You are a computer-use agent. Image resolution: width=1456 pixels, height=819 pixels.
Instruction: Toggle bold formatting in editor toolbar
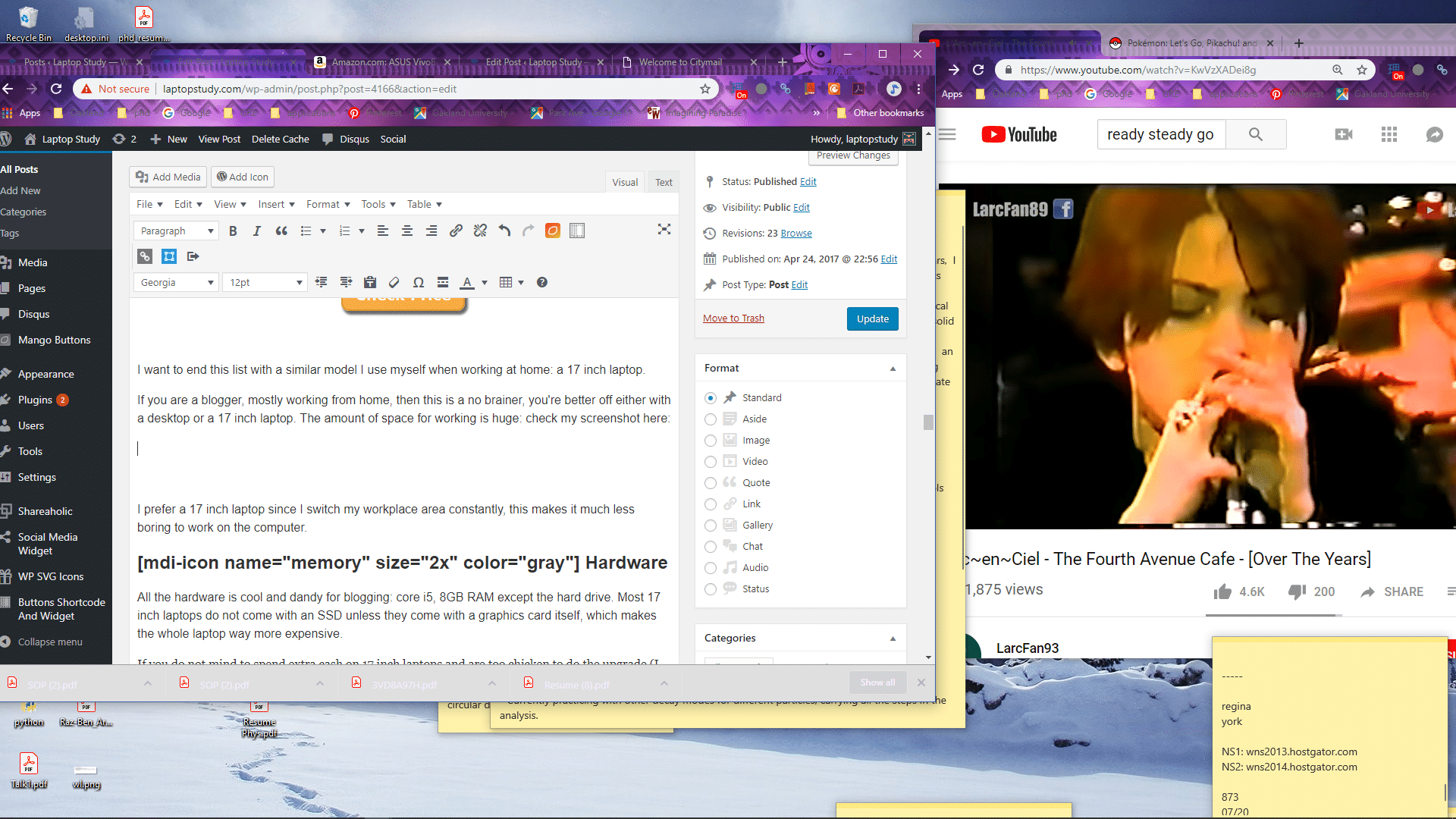coord(233,231)
